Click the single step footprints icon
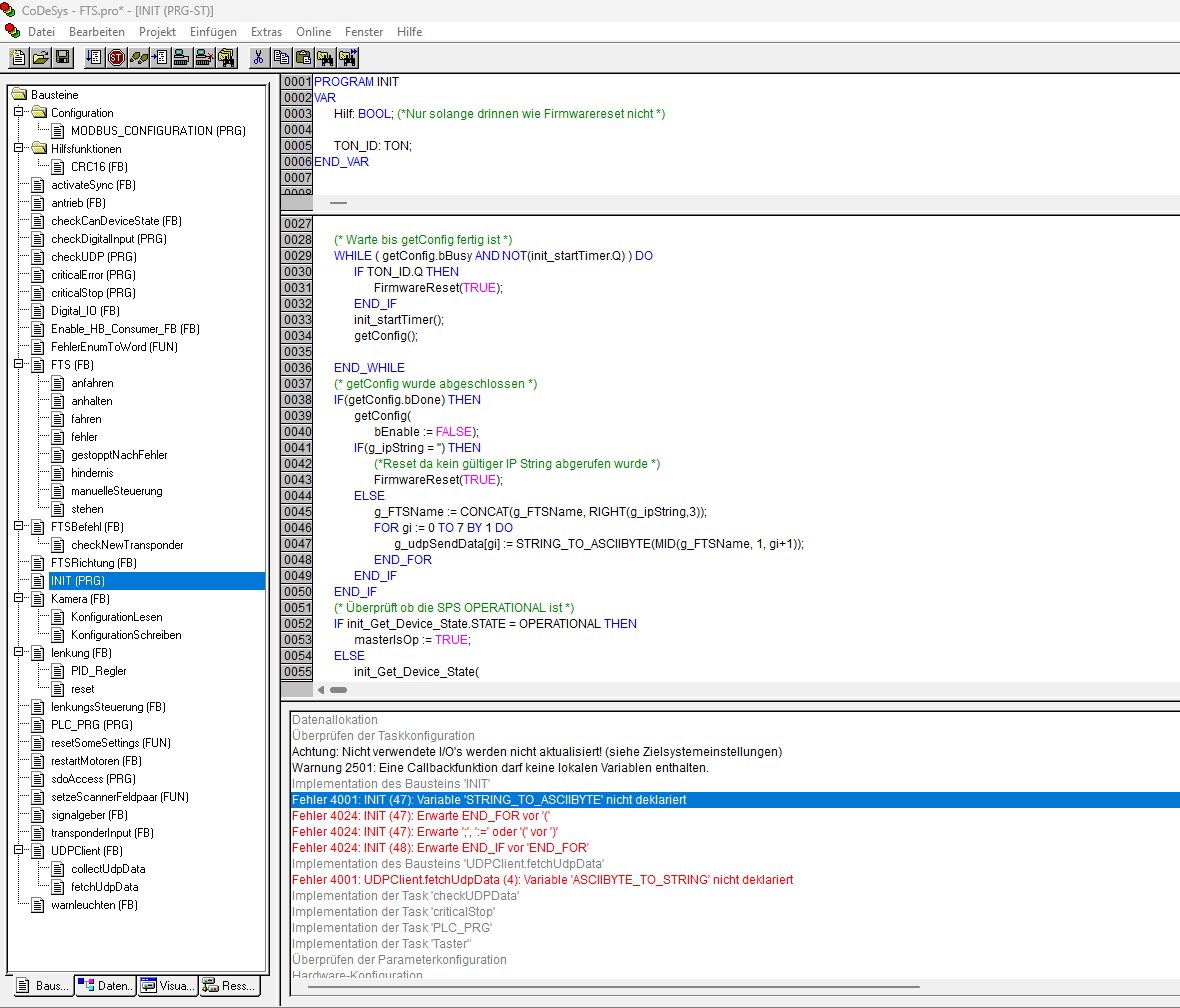The height and width of the screenshot is (1008, 1180). point(139,58)
